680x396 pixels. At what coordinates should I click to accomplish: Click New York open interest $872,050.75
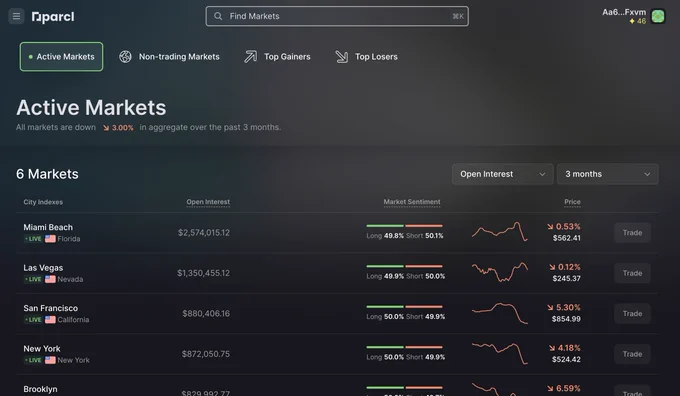206,354
